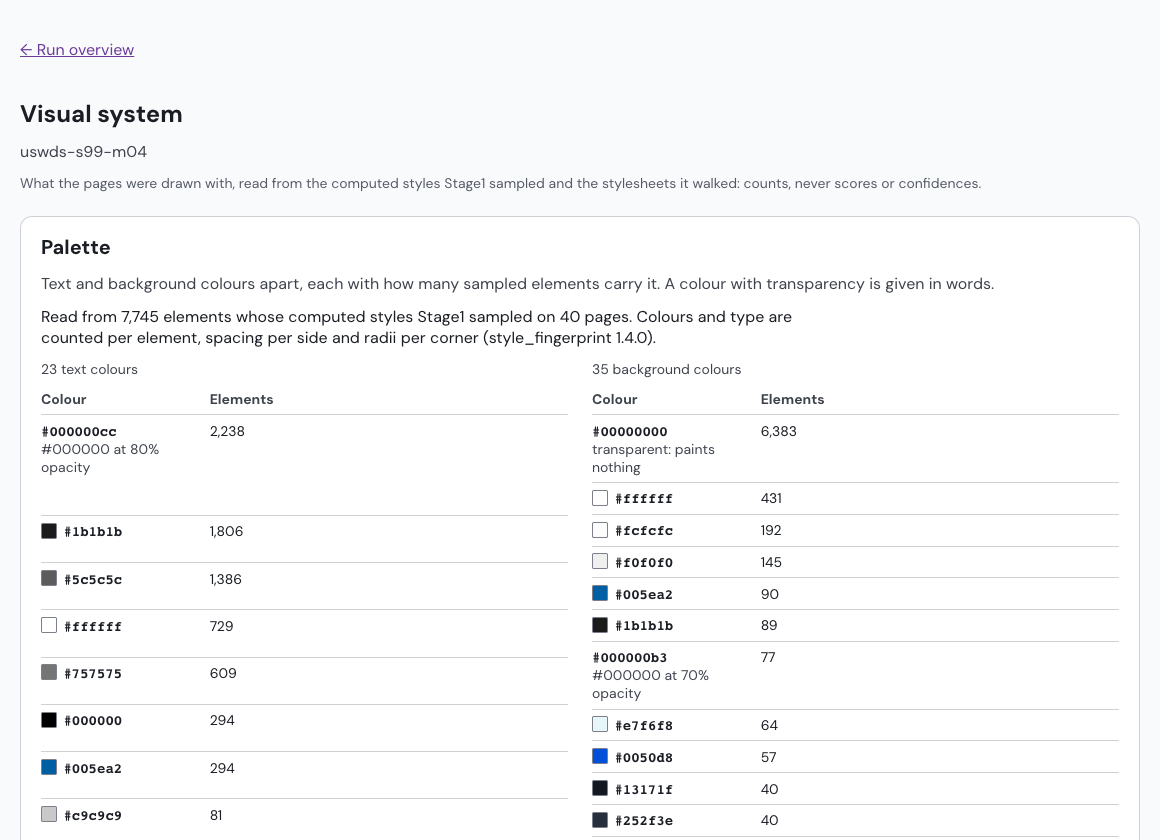
Task: Click the 729 elements count
Action: (x=221, y=626)
